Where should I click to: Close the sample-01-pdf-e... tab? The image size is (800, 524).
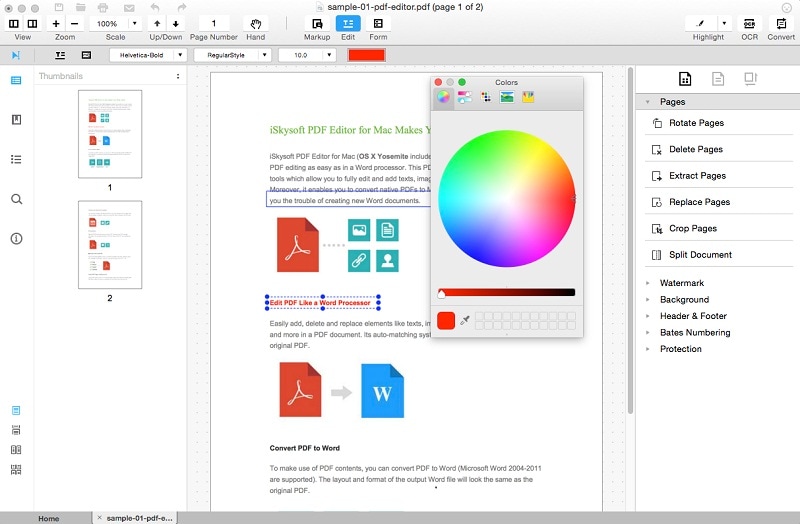click(x=99, y=517)
